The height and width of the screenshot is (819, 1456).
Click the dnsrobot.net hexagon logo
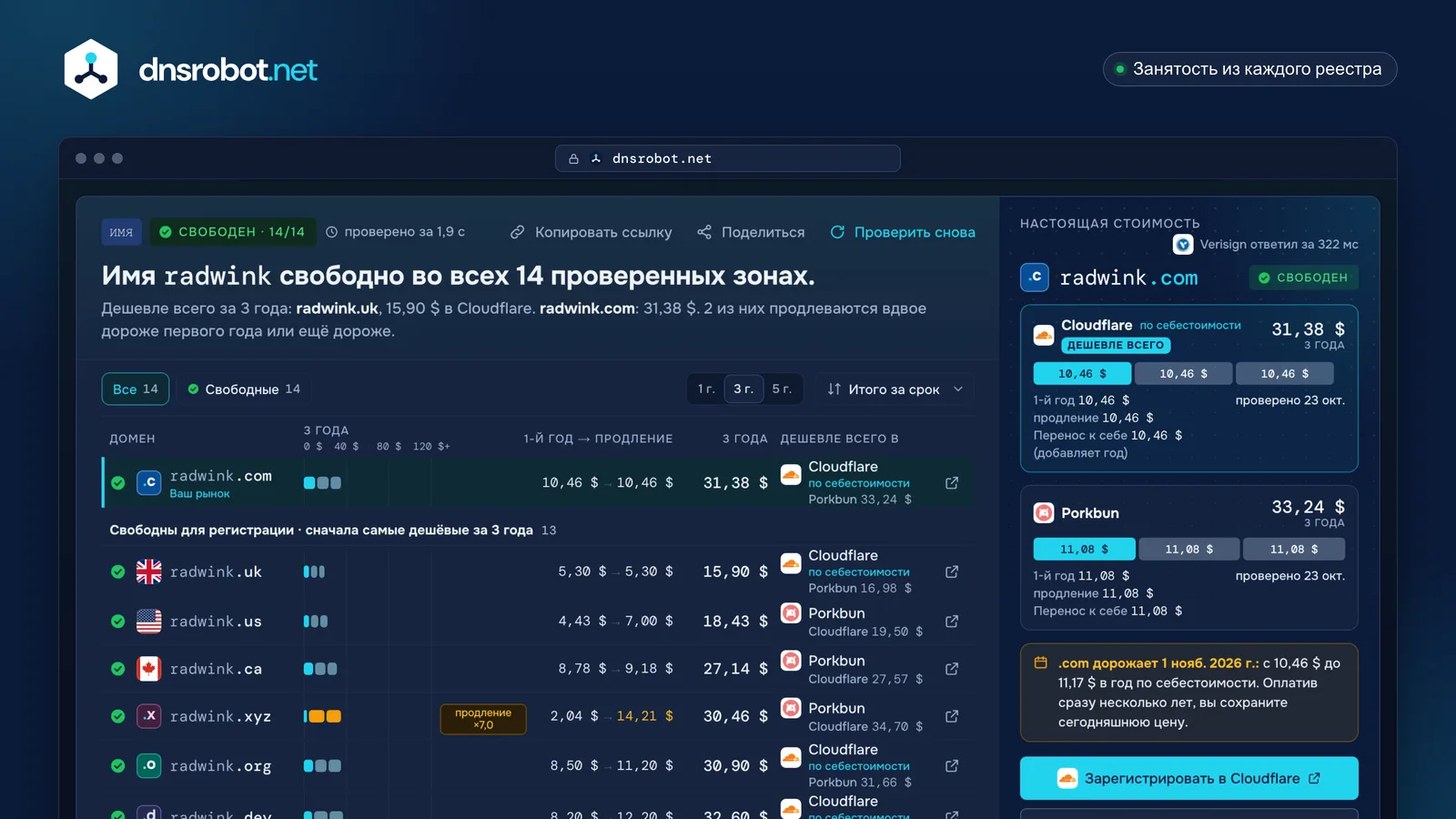coord(91,69)
